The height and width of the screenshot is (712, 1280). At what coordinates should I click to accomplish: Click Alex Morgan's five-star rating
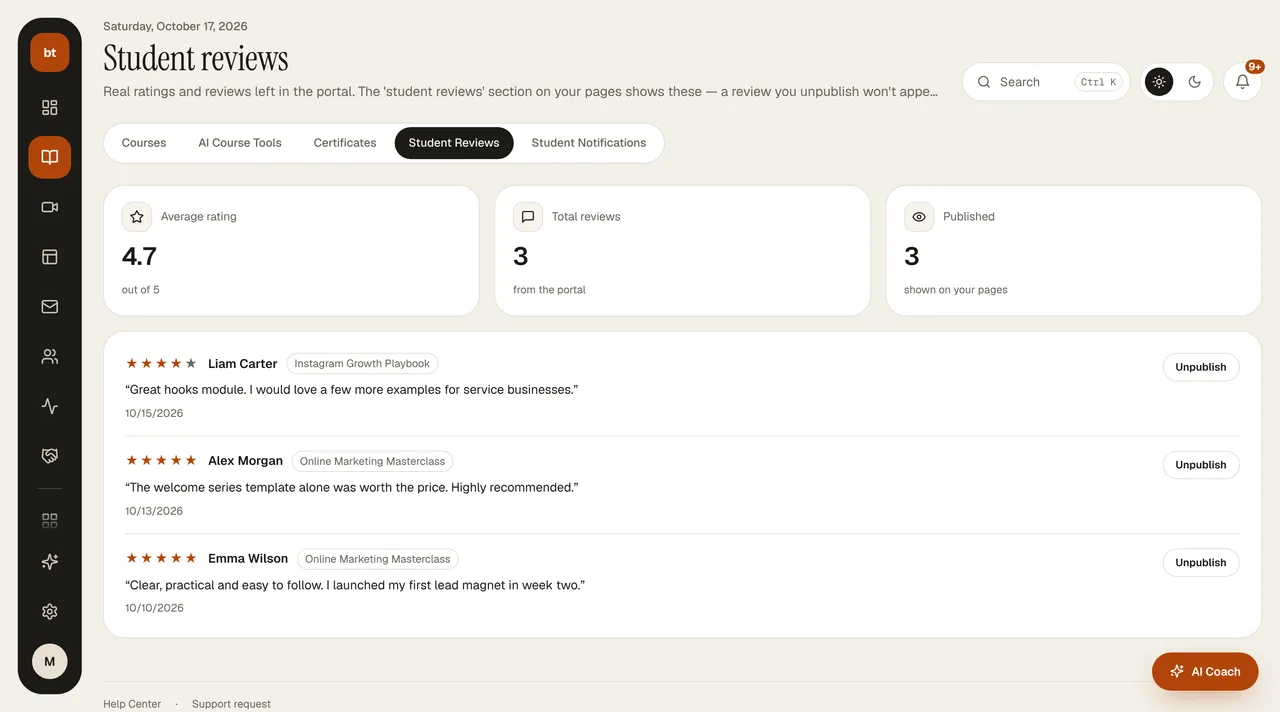click(x=161, y=461)
